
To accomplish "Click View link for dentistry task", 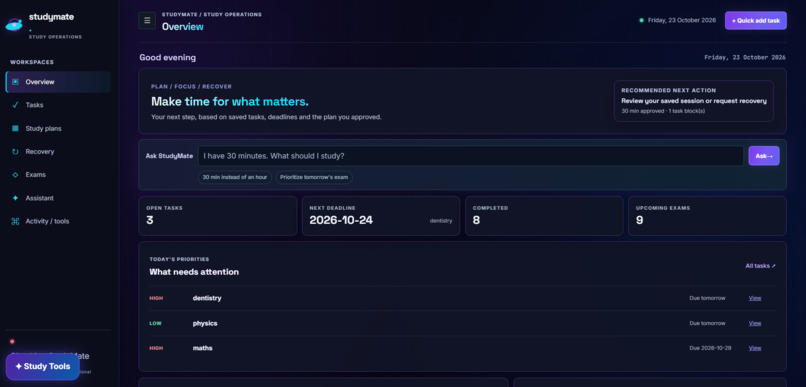I will (x=755, y=298).
